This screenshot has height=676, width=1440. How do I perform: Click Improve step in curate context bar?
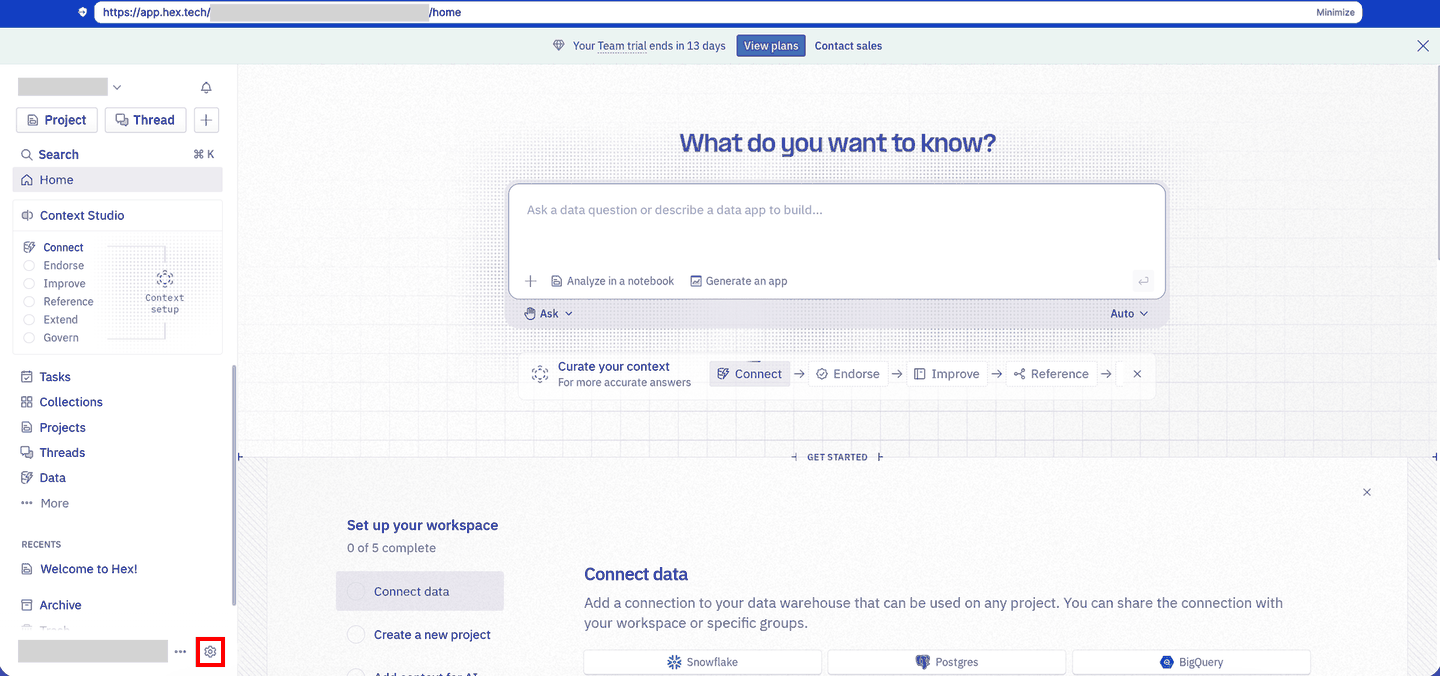coord(946,374)
